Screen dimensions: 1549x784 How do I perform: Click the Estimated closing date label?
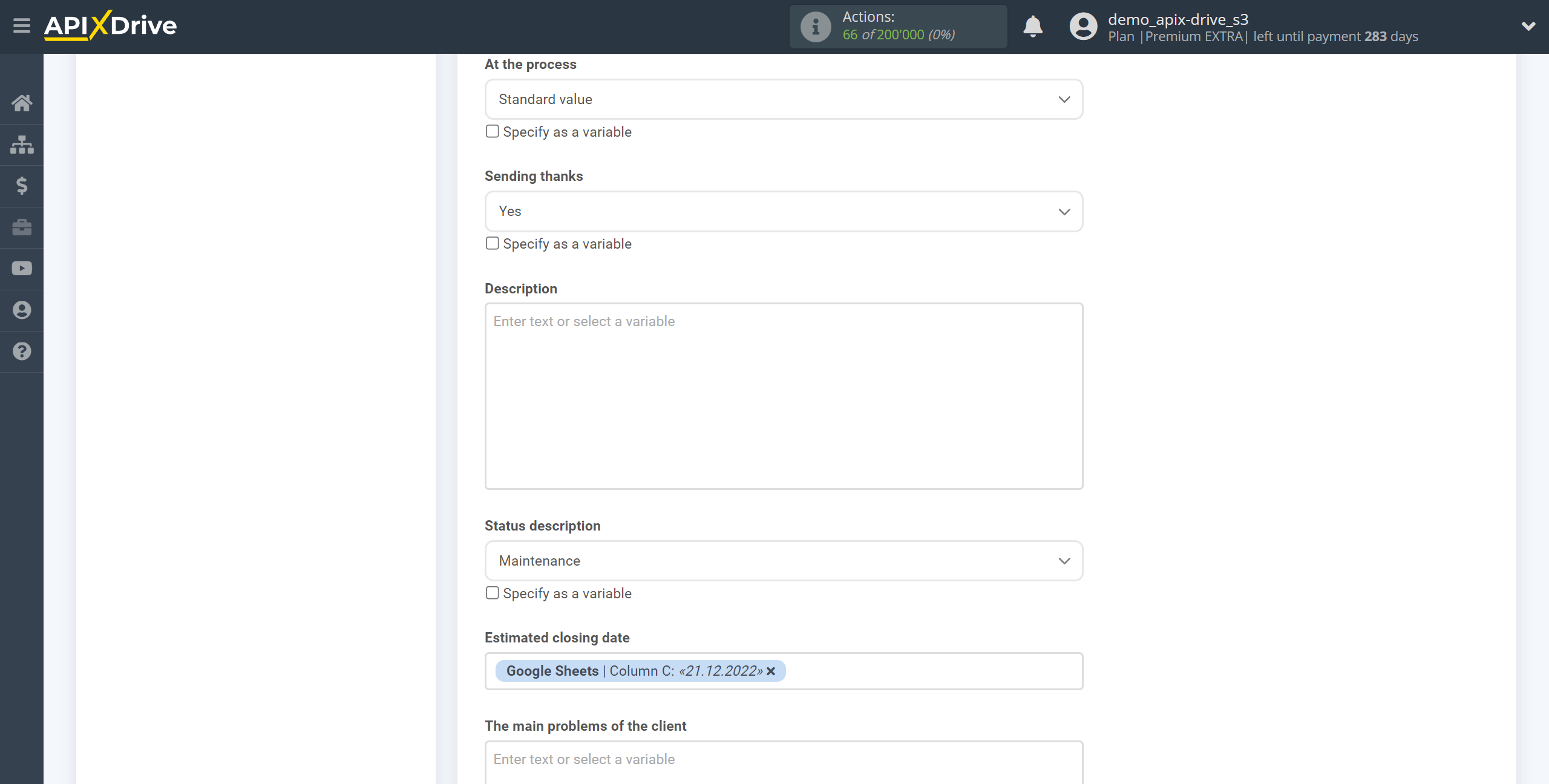coord(557,638)
